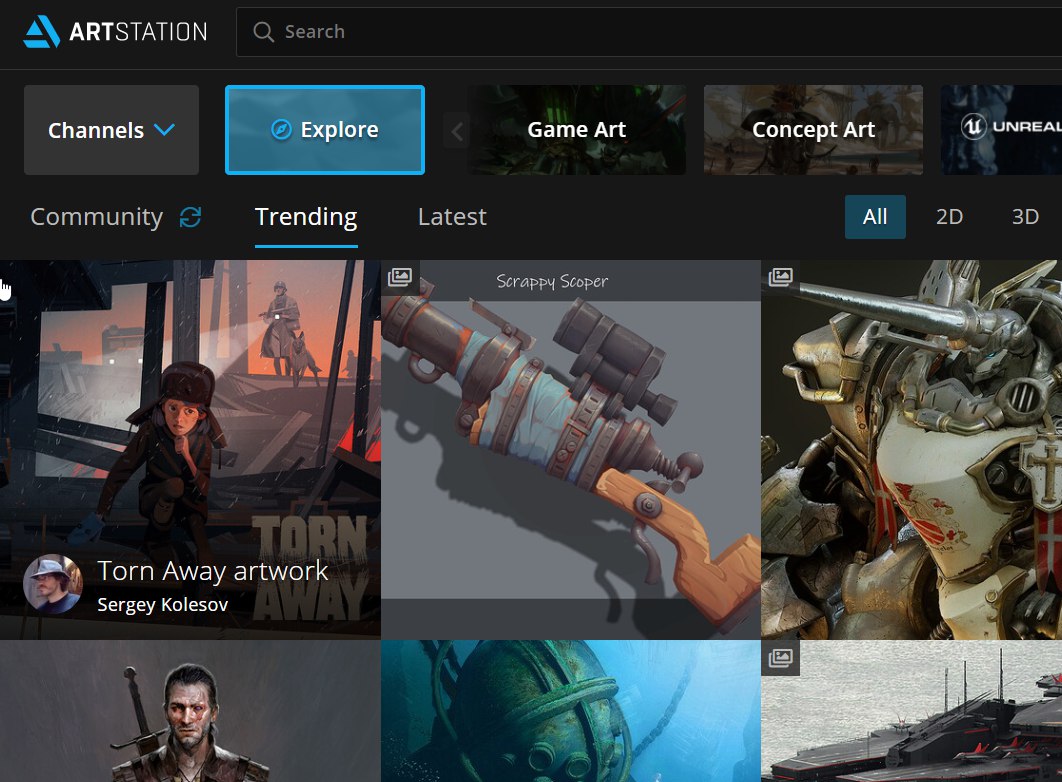Open the Game Art channel
1062x782 pixels.
click(576, 130)
